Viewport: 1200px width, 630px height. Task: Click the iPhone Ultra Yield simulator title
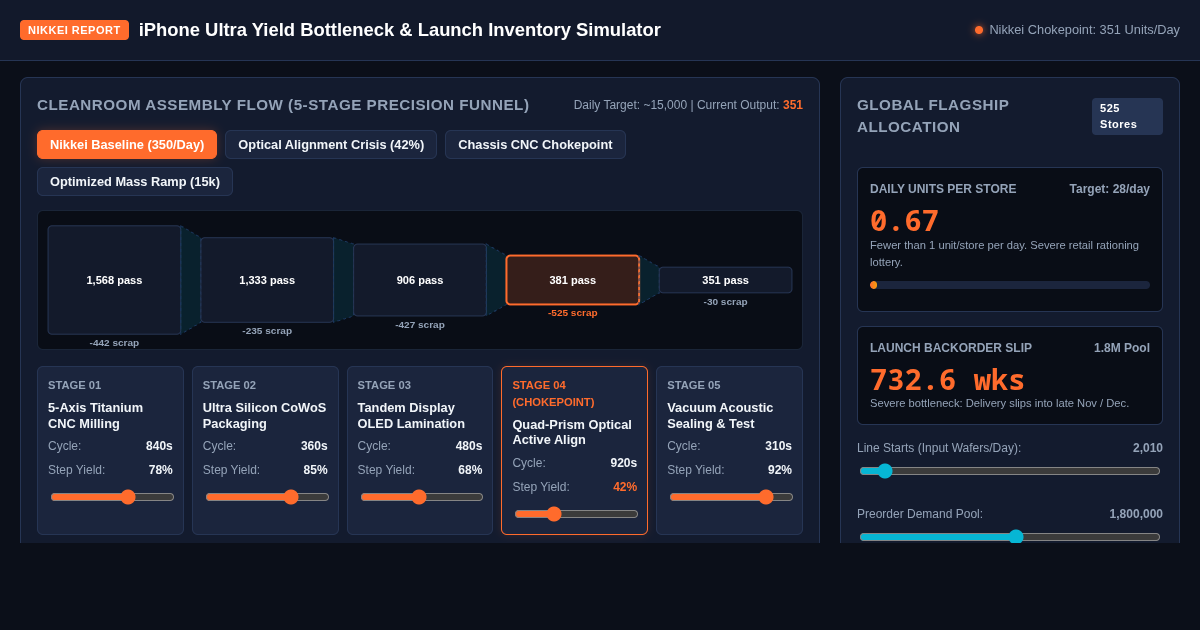400,30
